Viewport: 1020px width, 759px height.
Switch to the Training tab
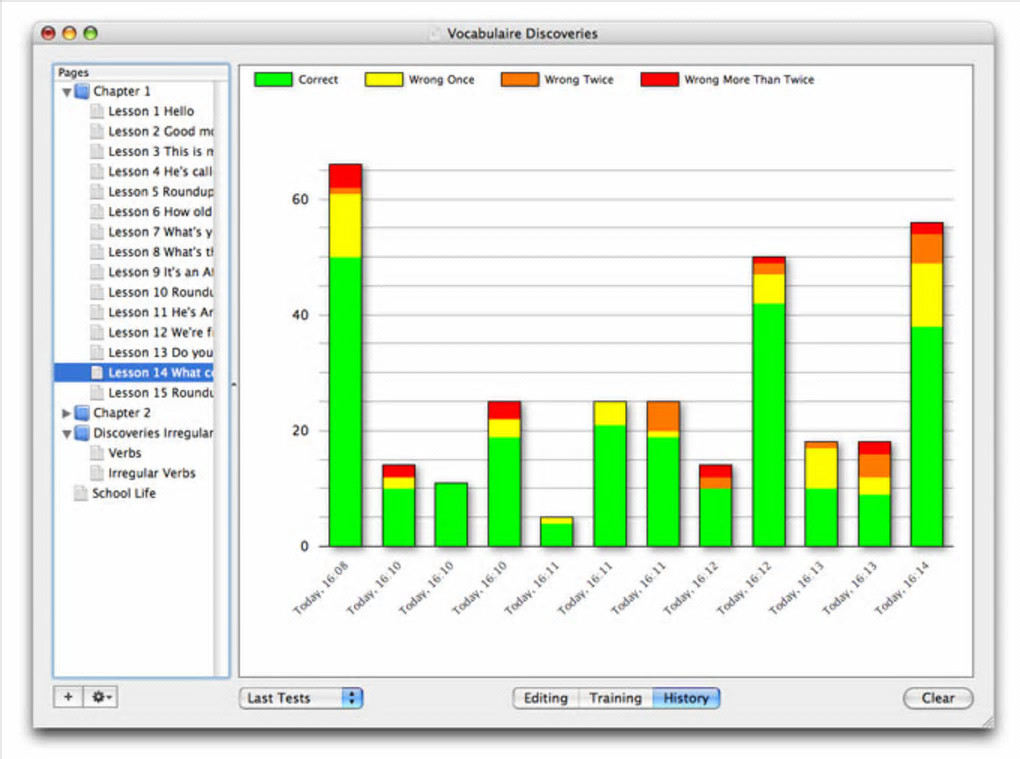(x=615, y=698)
